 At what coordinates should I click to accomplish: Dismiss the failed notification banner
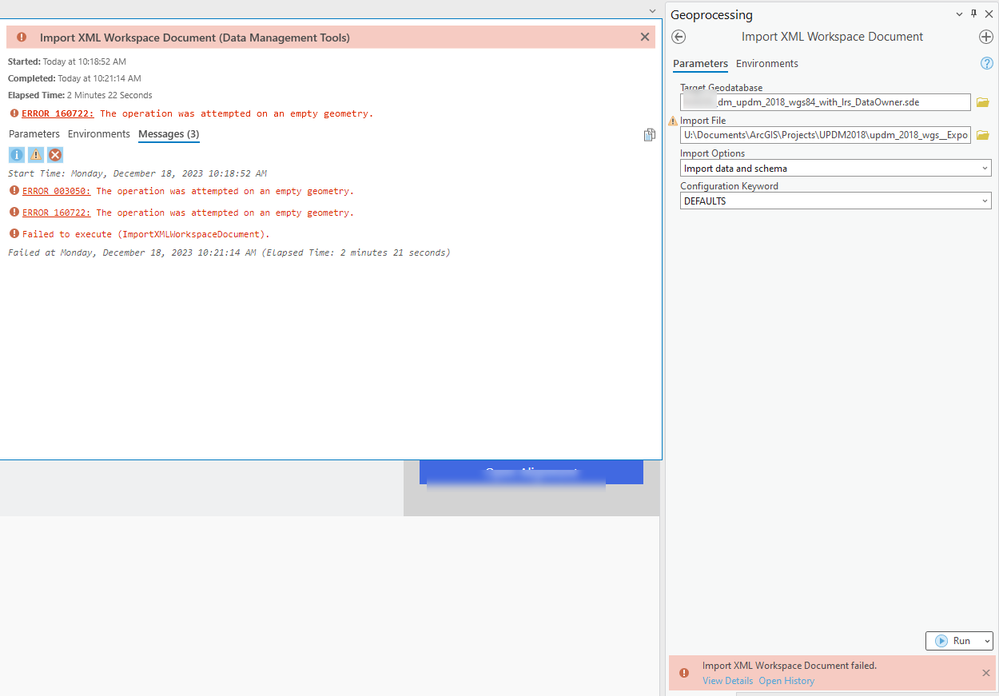tap(986, 673)
